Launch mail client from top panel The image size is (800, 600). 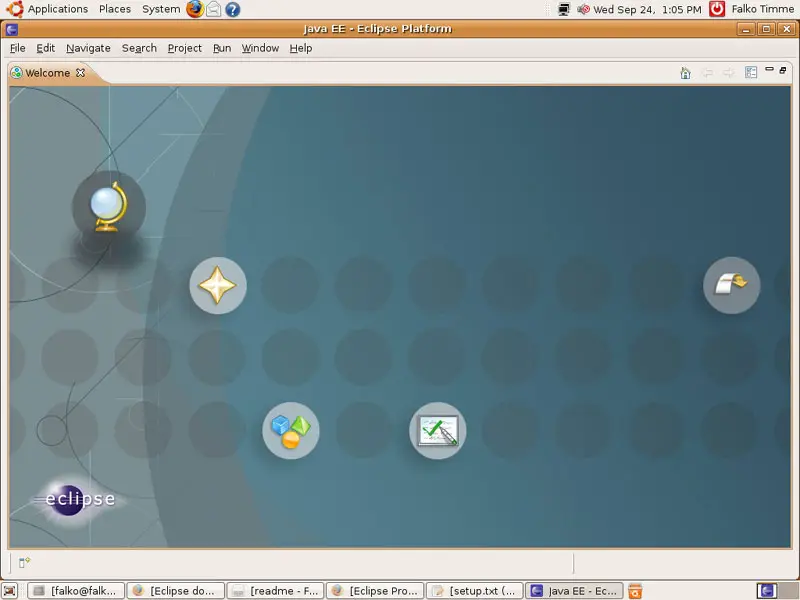pyautogui.click(x=213, y=9)
